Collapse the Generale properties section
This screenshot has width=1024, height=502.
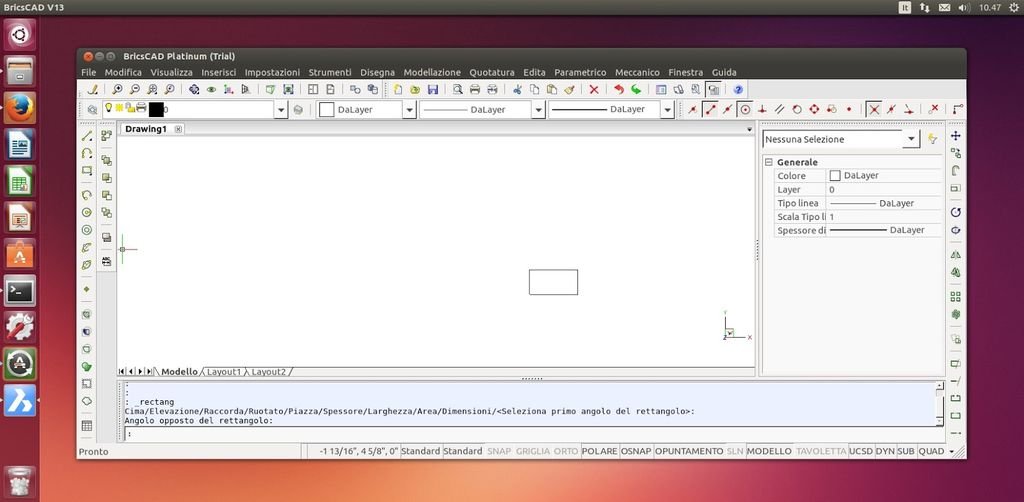pos(768,162)
